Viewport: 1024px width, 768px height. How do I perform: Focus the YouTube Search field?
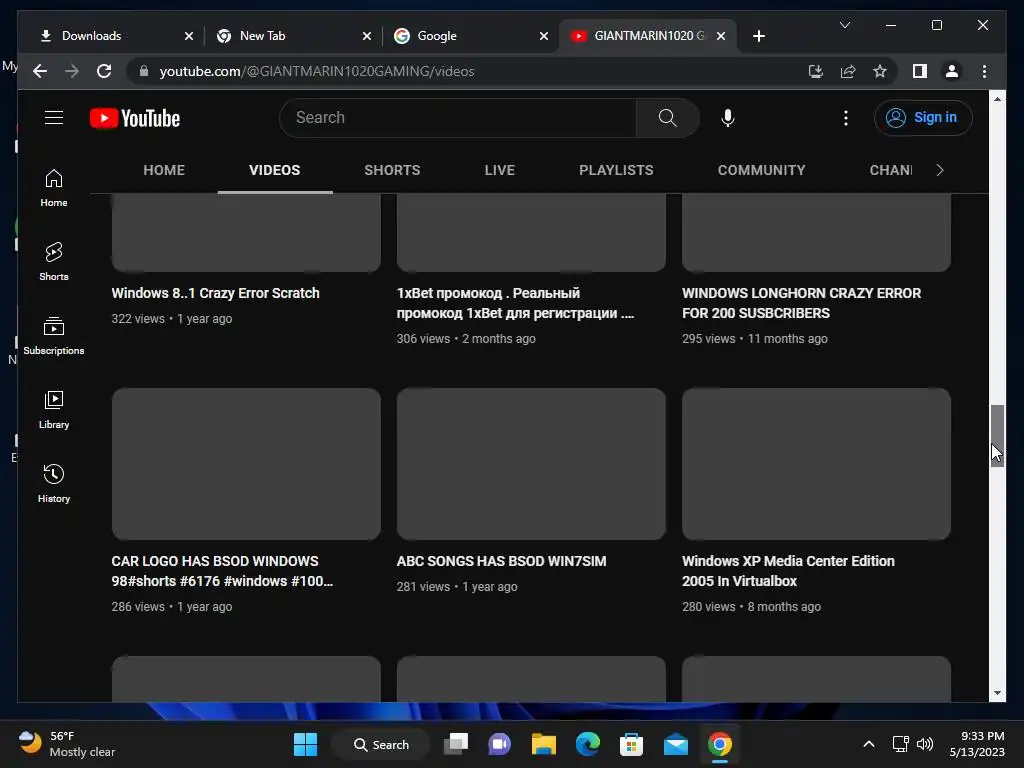pyautogui.click(x=457, y=118)
